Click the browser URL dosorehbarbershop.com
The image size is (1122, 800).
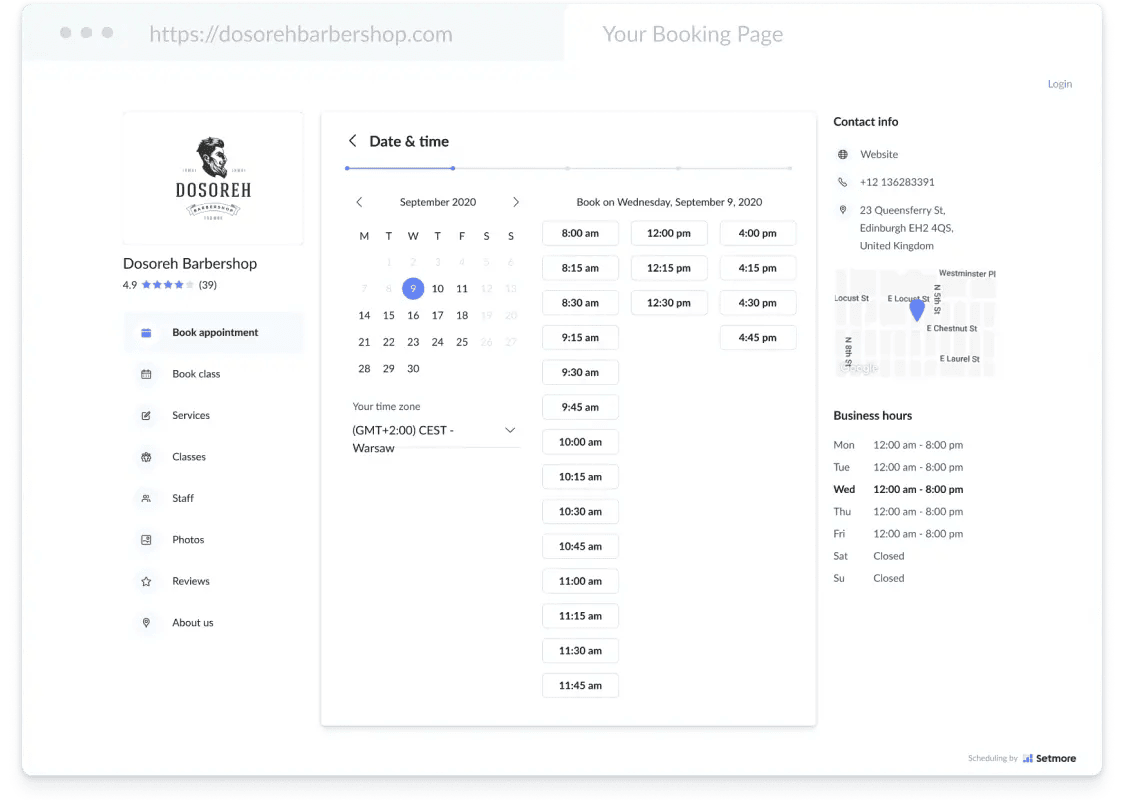click(301, 34)
